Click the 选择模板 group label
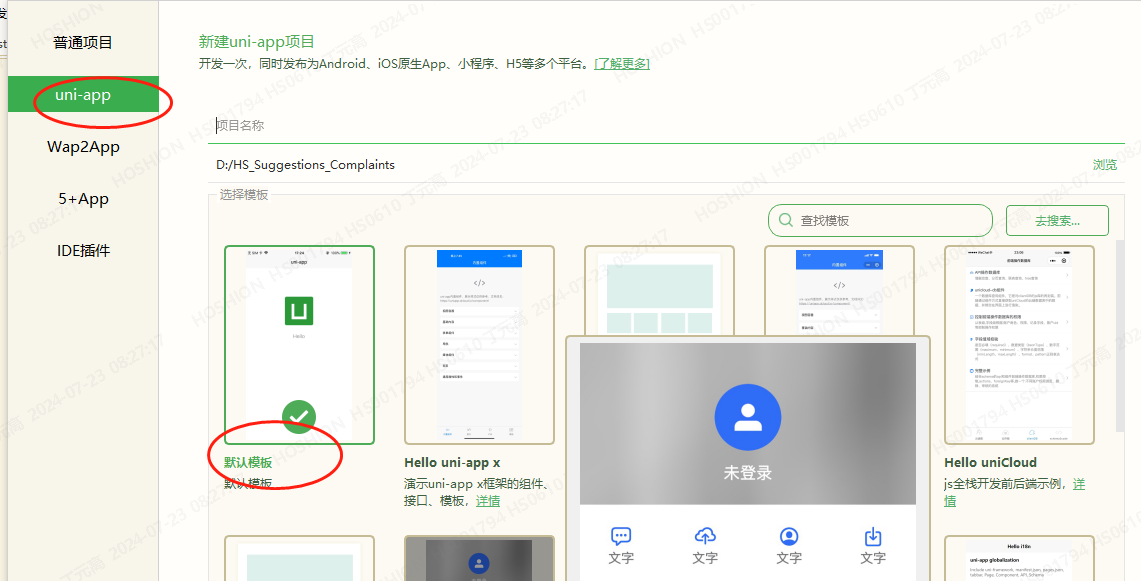Screen dimensions: 1141x581 click(244, 195)
